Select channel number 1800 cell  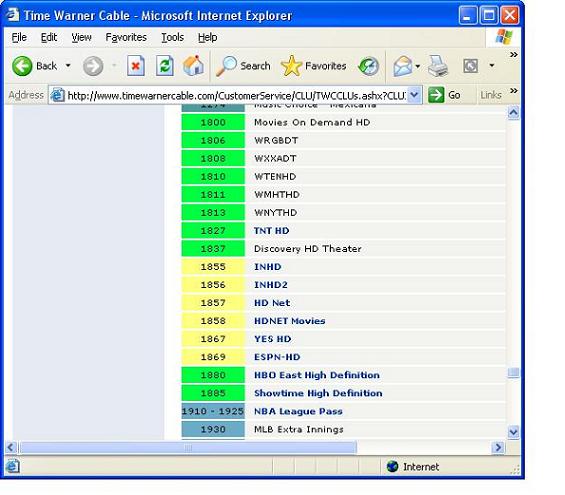pyautogui.click(x=213, y=122)
